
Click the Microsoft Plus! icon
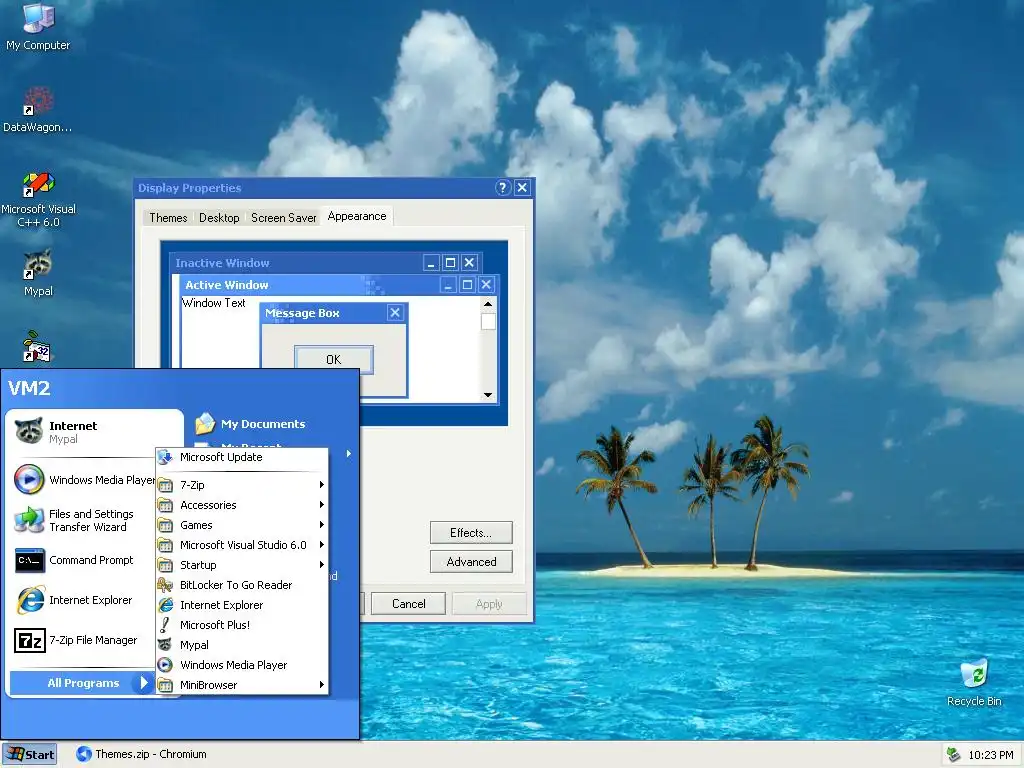[165, 625]
